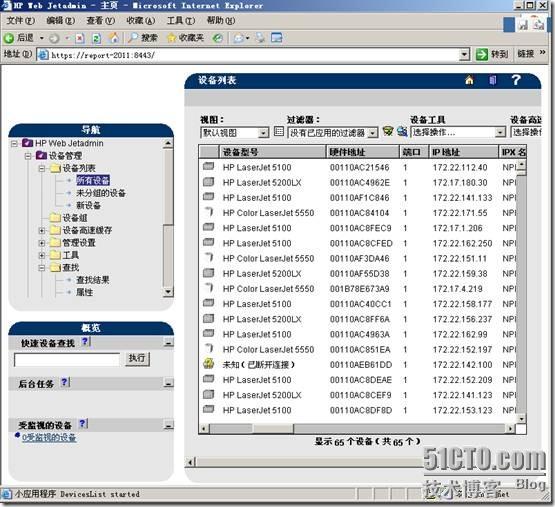This screenshot has height=507, width=555.
Task: Collapse the 设备列表 tree node
Action: [x=42, y=169]
